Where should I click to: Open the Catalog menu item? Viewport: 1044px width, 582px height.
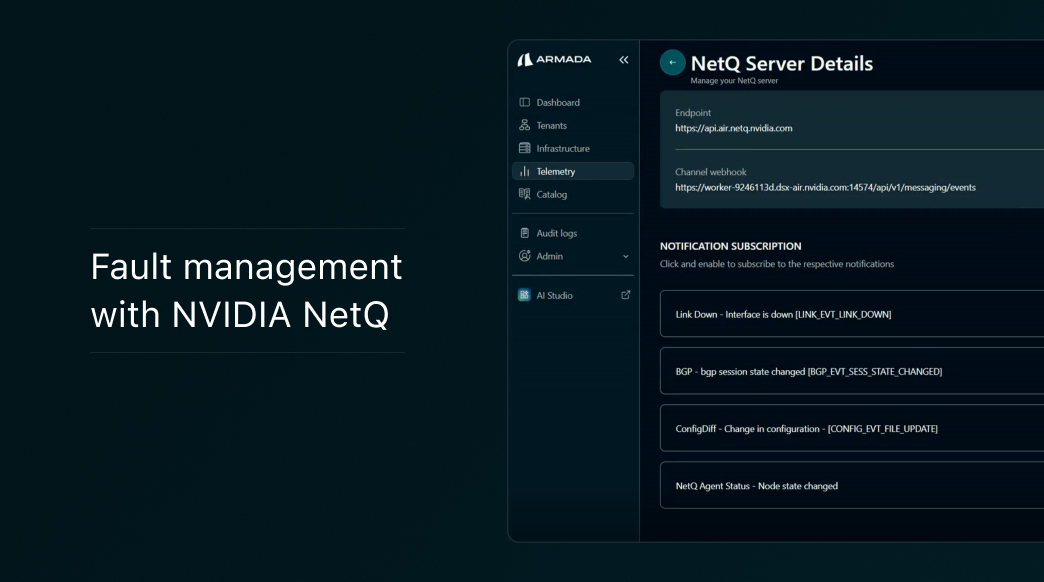coord(573,194)
